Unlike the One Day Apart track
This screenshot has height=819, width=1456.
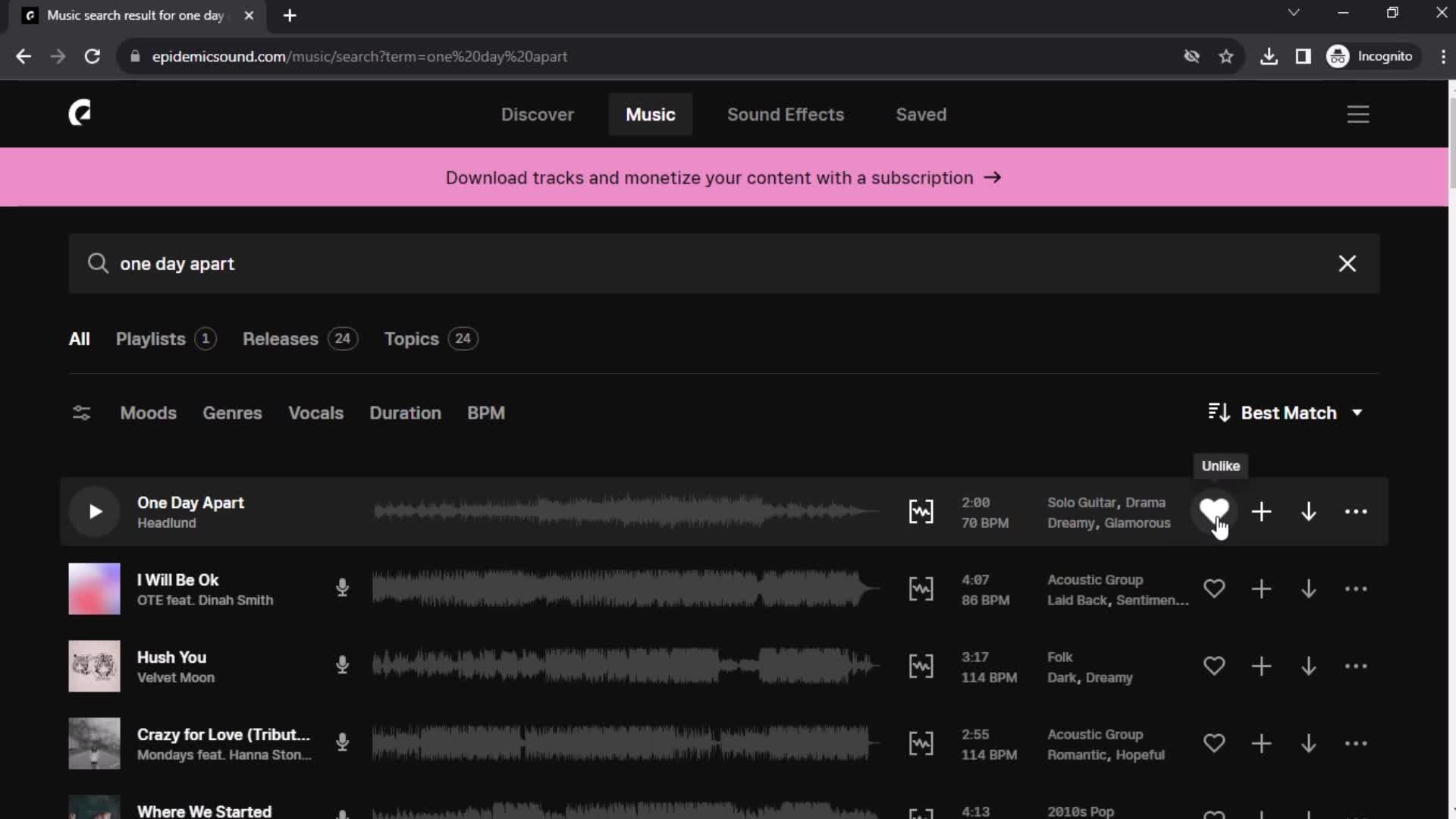coord(1214,511)
